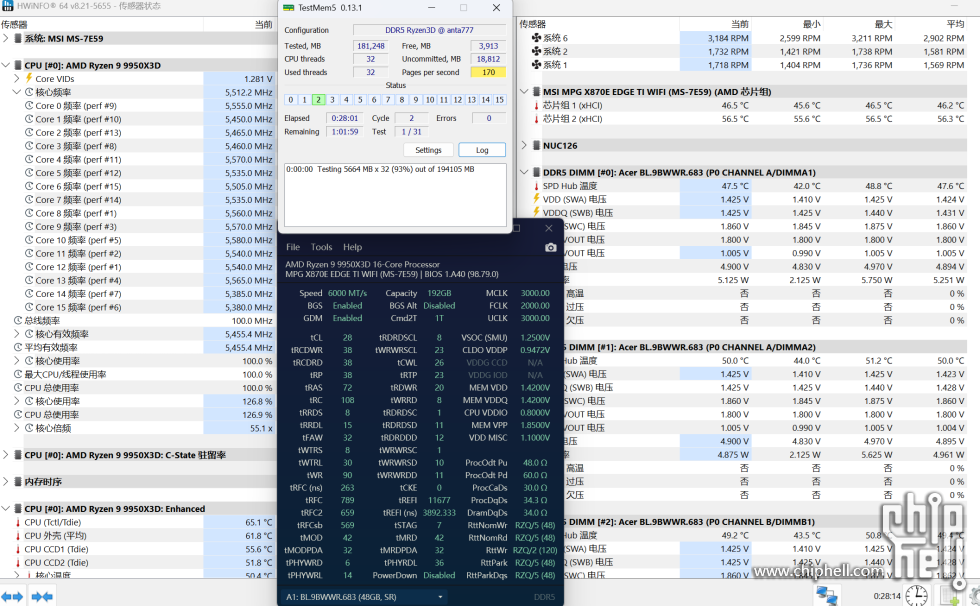Open the File menu in ZenTimings
This screenshot has height=606, width=980.
coord(292,247)
